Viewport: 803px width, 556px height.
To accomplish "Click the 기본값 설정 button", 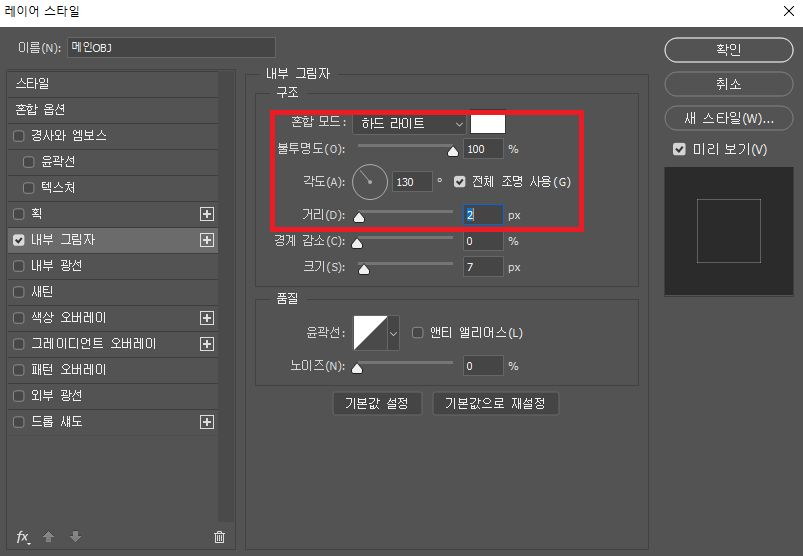I will (377, 404).
